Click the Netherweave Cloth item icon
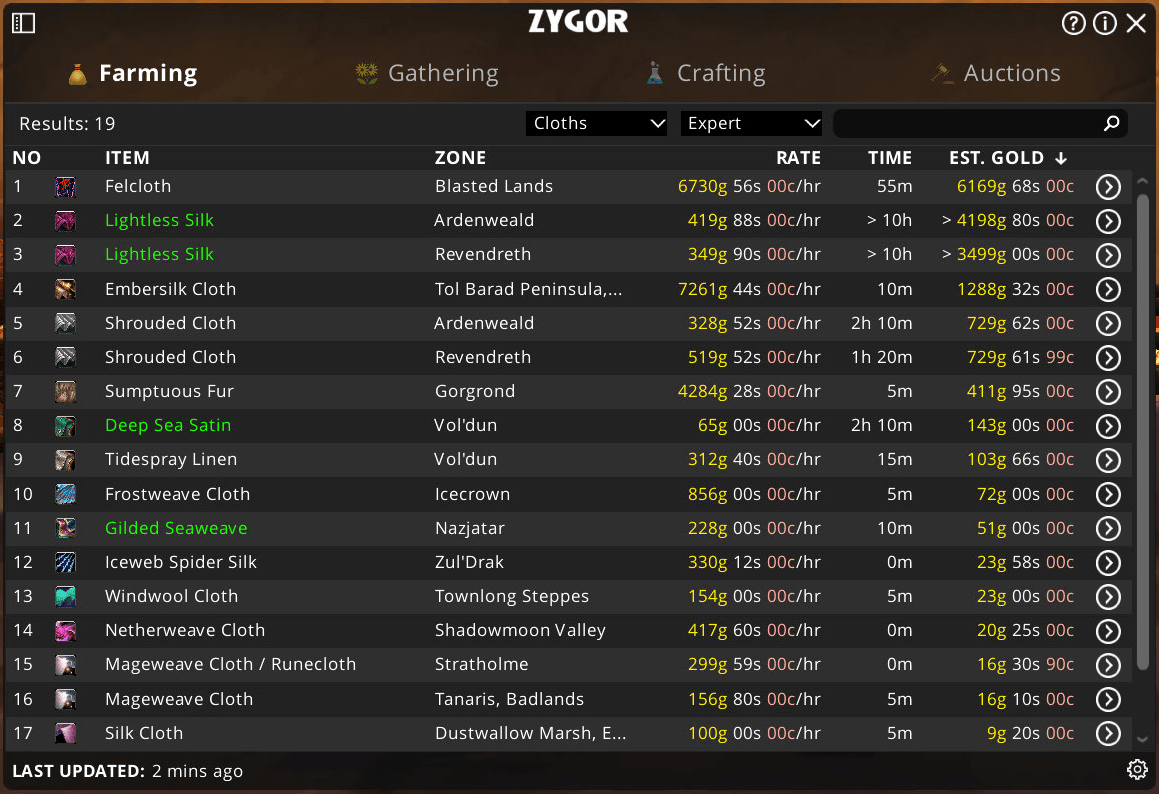This screenshot has height=794, width=1159. (x=65, y=631)
